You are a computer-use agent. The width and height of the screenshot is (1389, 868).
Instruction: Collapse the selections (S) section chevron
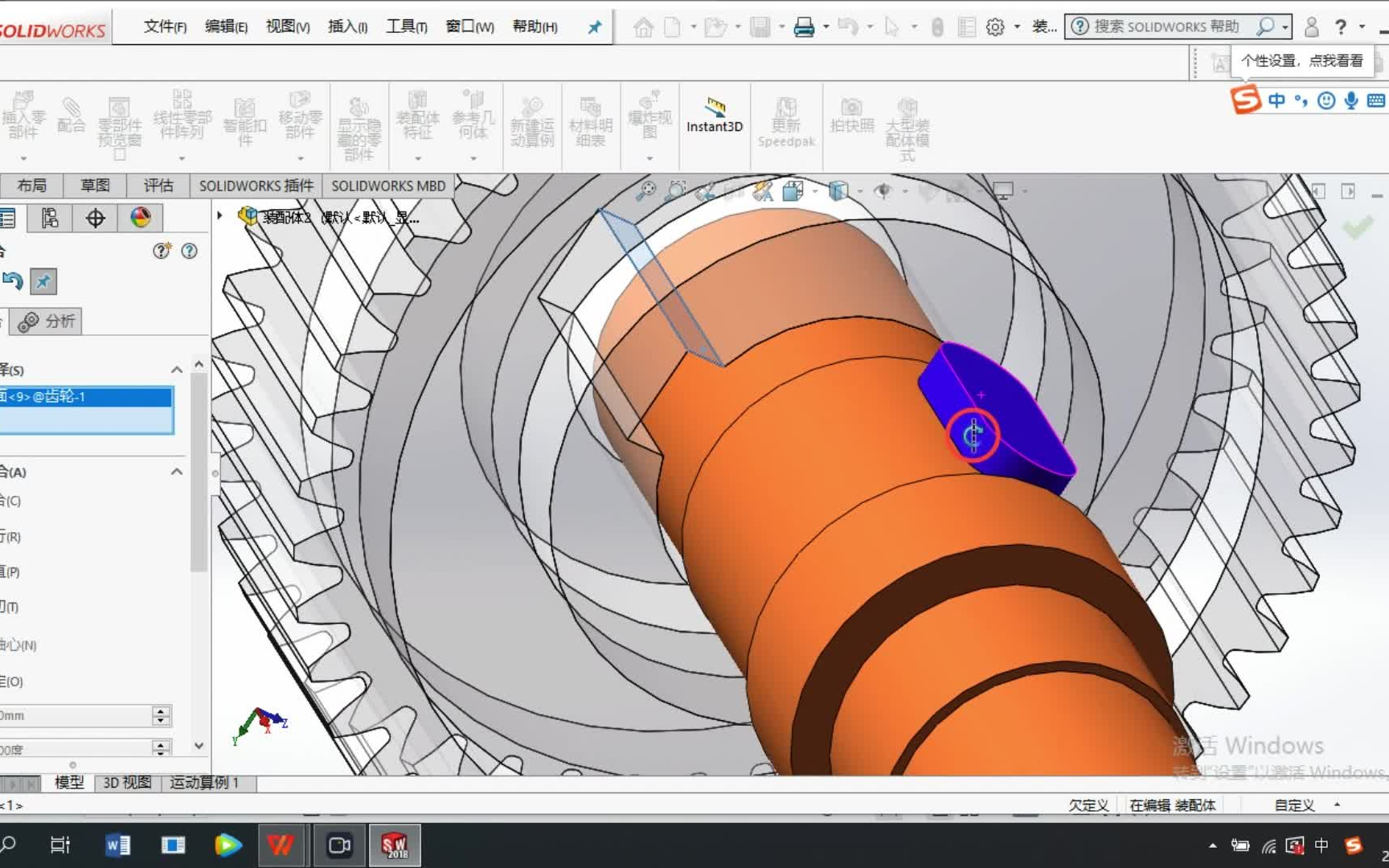click(177, 370)
